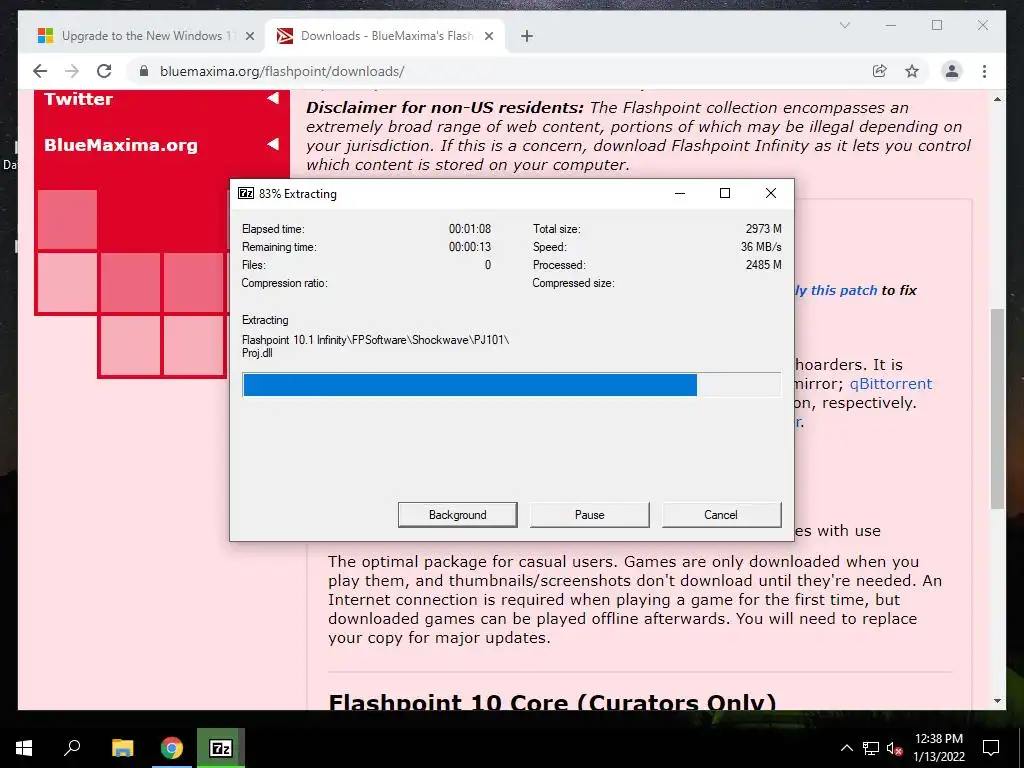Go back in Chrome
The height and width of the screenshot is (768, 1024).
tap(40, 71)
